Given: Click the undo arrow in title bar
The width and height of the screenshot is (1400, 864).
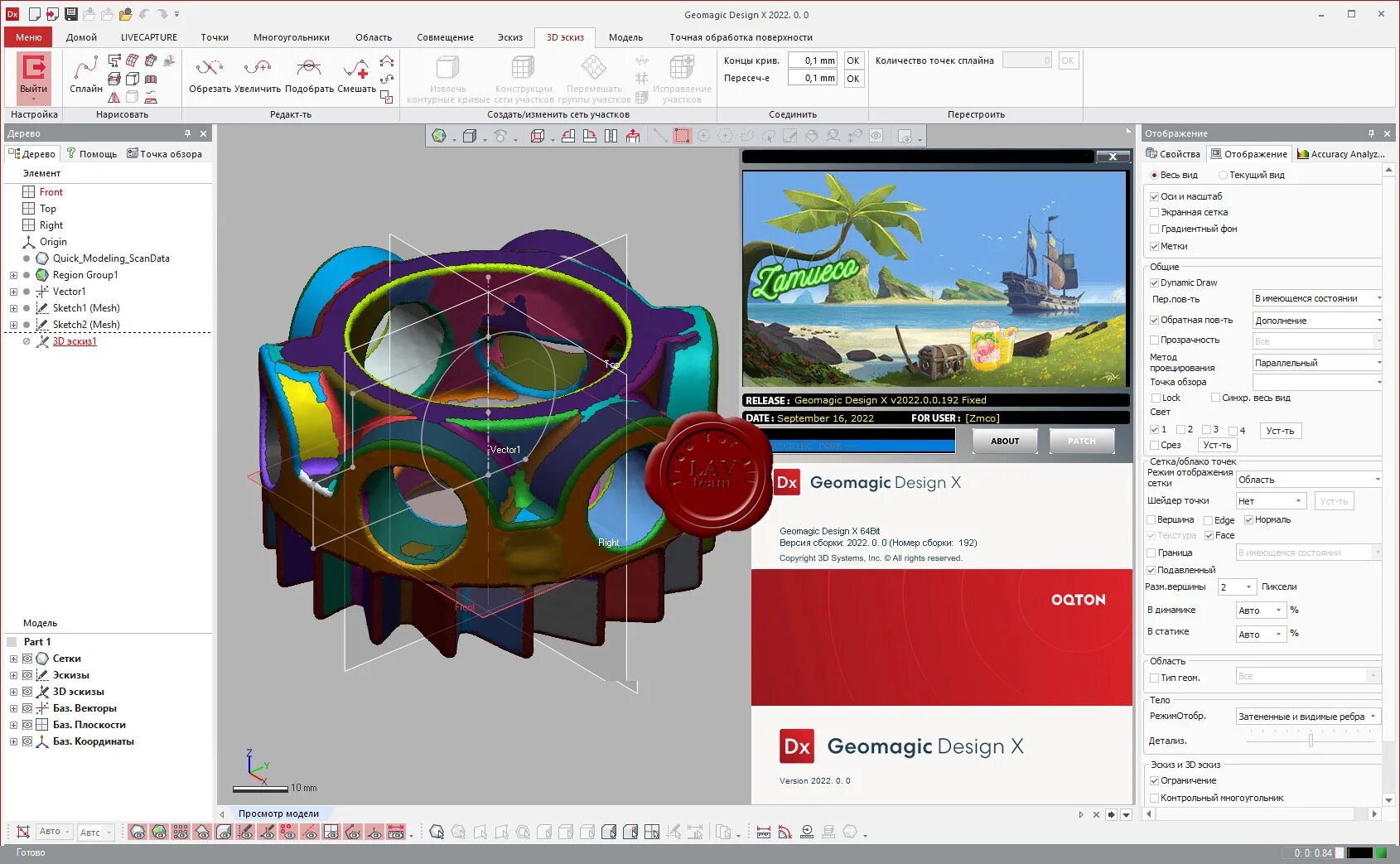Looking at the screenshot, I should tap(144, 14).
